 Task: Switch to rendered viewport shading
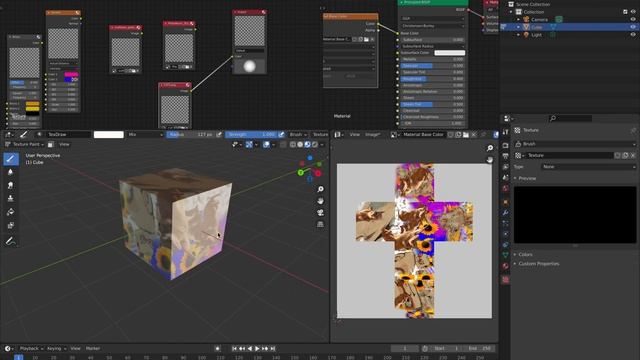(315, 144)
